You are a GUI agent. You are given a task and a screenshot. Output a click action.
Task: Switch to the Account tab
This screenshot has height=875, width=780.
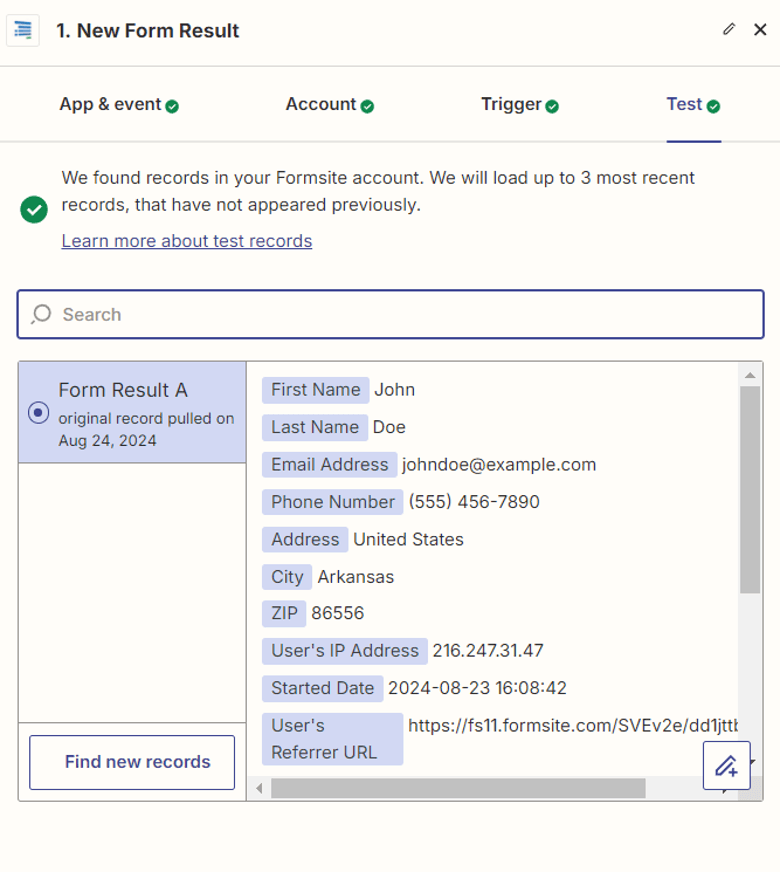(x=320, y=104)
